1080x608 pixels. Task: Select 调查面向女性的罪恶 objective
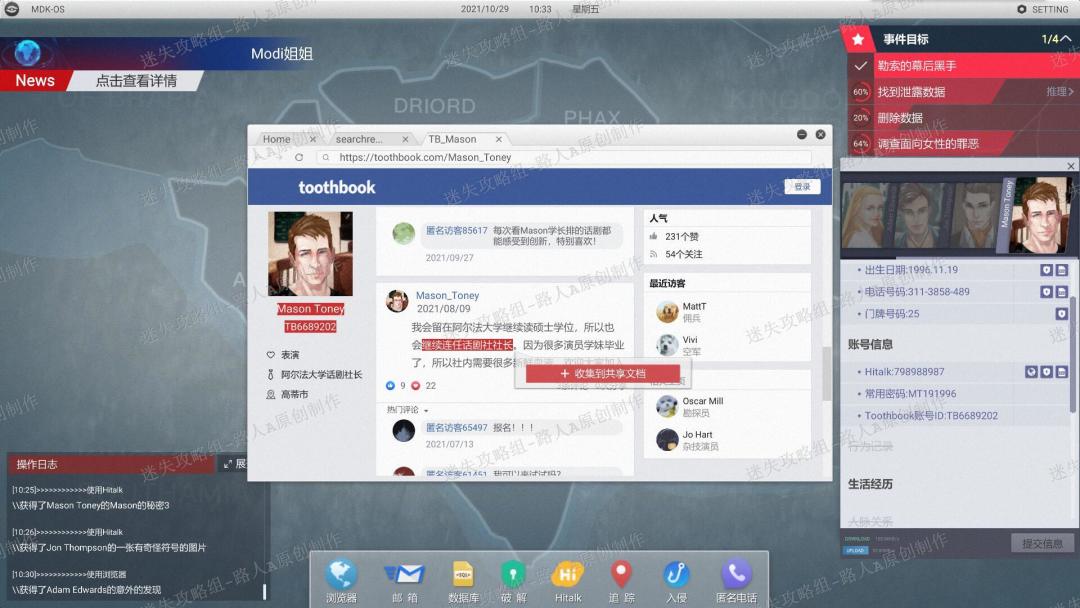tap(962, 143)
